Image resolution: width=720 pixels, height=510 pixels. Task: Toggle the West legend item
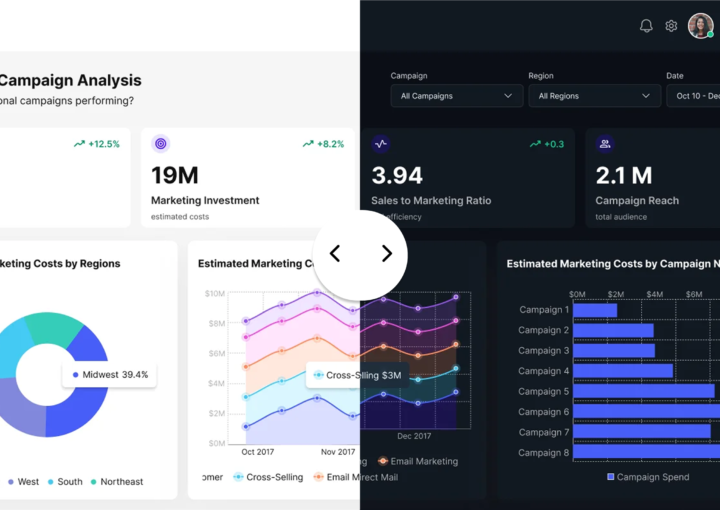click(x=23, y=482)
